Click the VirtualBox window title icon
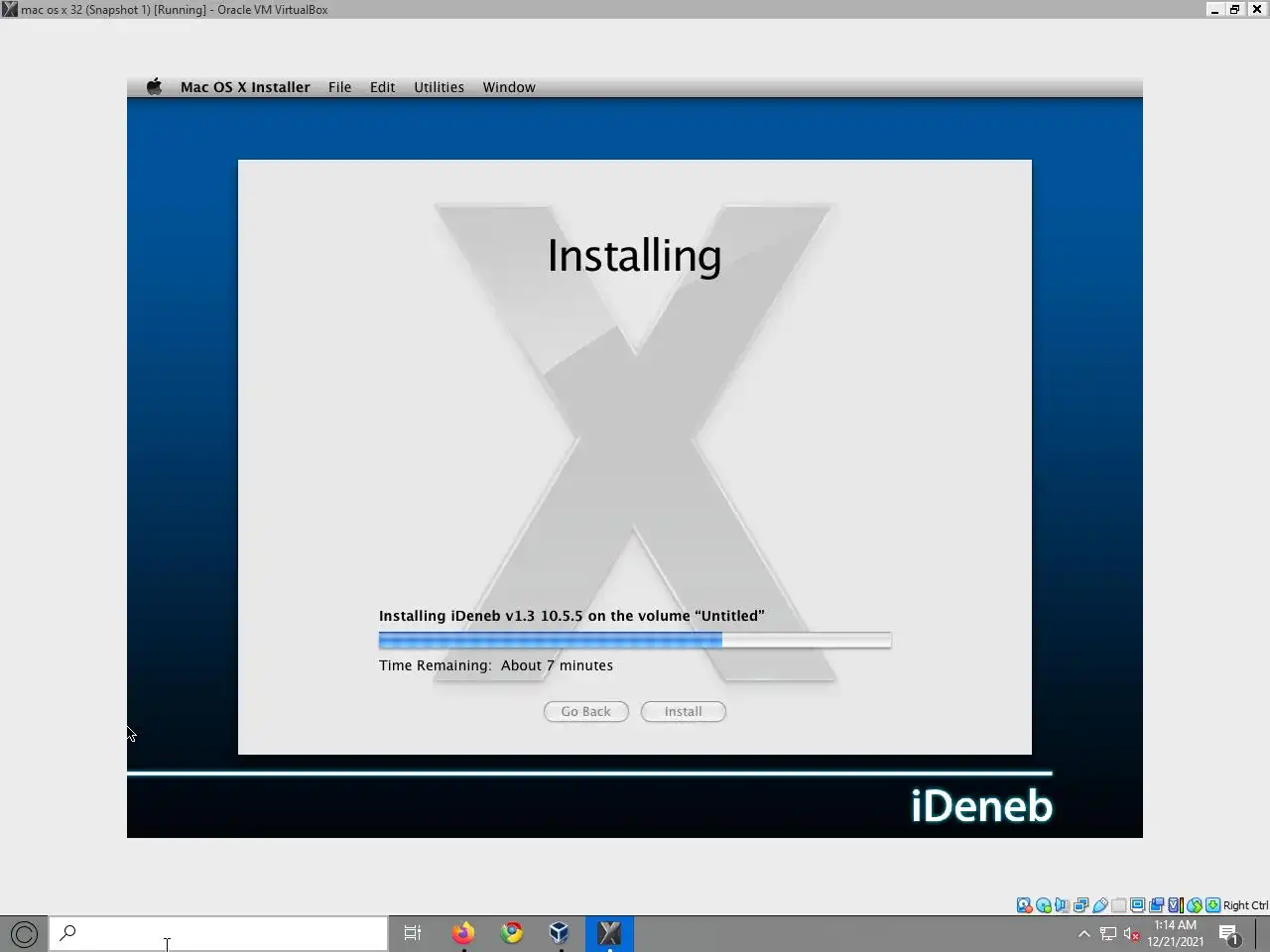This screenshot has width=1270, height=952. (9, 9)
